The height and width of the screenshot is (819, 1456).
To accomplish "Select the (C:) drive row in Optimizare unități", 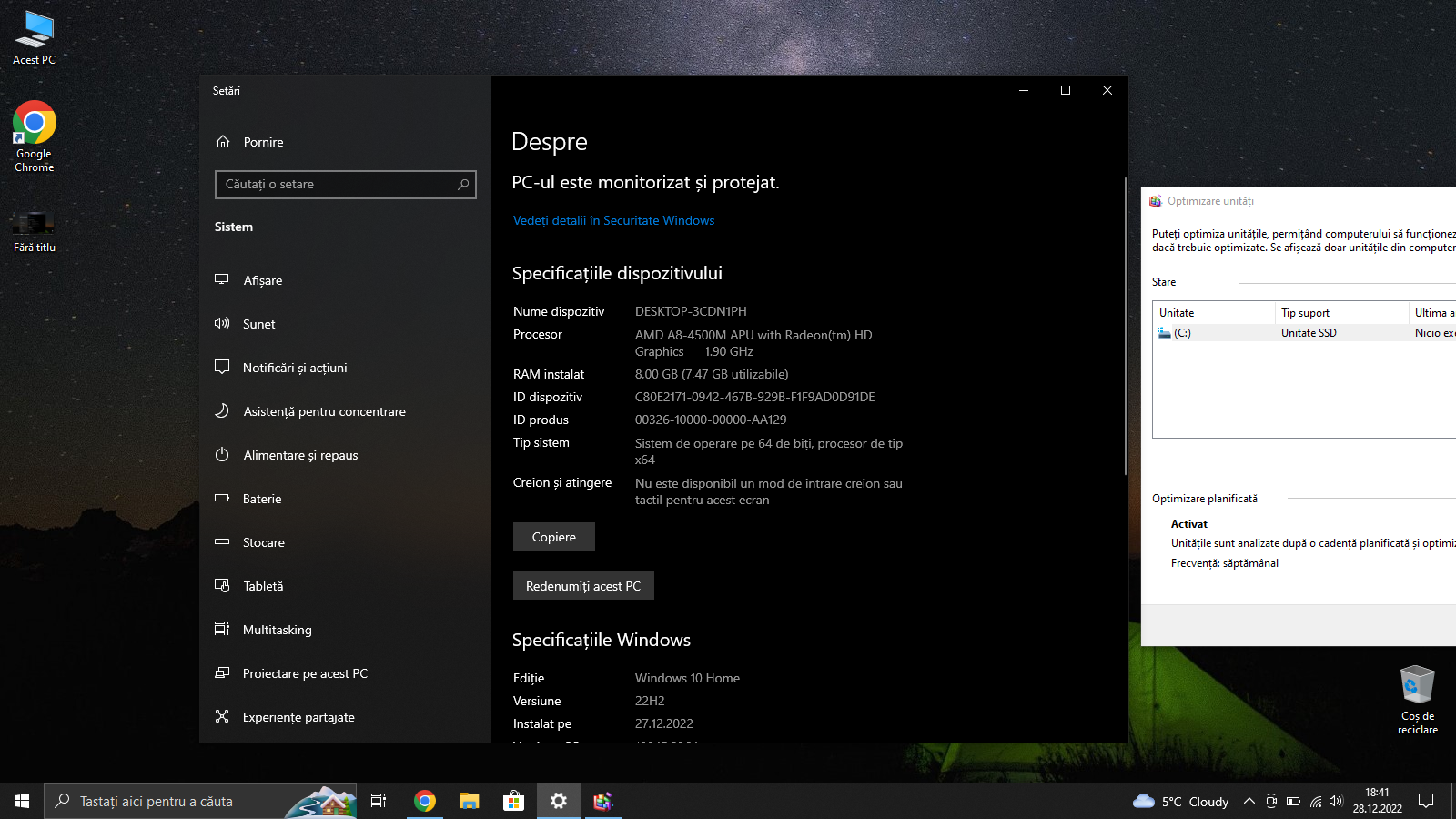I will tap(1305, 333).
